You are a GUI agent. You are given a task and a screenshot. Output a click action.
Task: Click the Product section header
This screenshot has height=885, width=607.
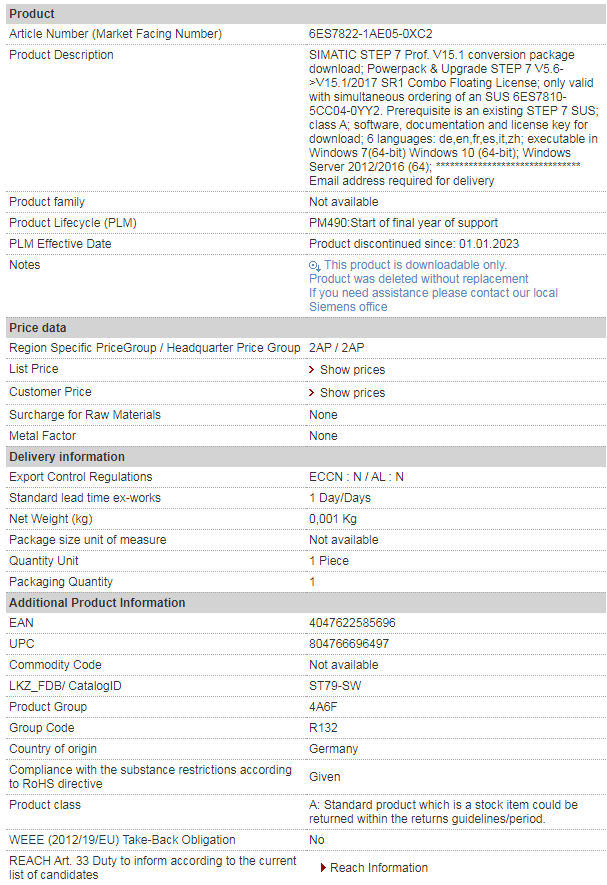pyautogui.click(x=306, y=14)
